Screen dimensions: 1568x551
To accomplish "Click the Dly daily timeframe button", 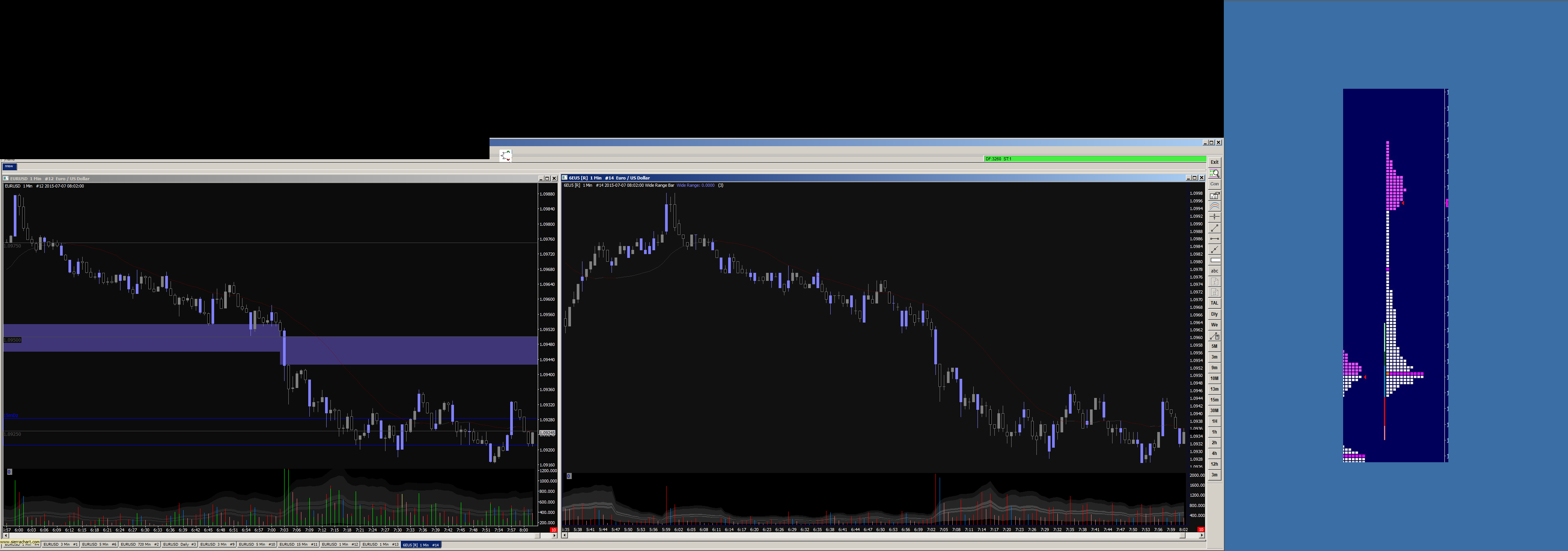I will tap(1214, 314).
